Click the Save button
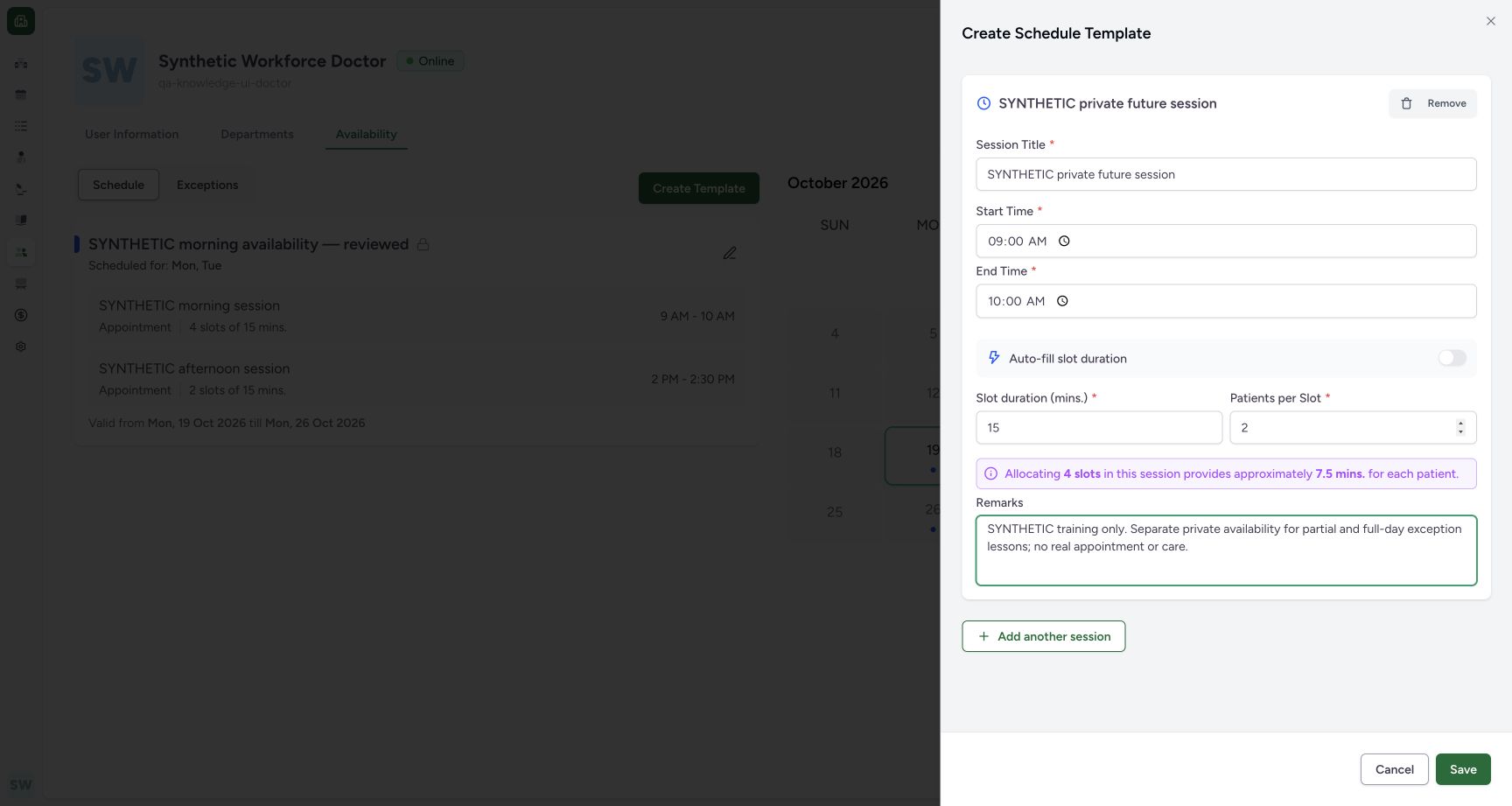 1463,769
